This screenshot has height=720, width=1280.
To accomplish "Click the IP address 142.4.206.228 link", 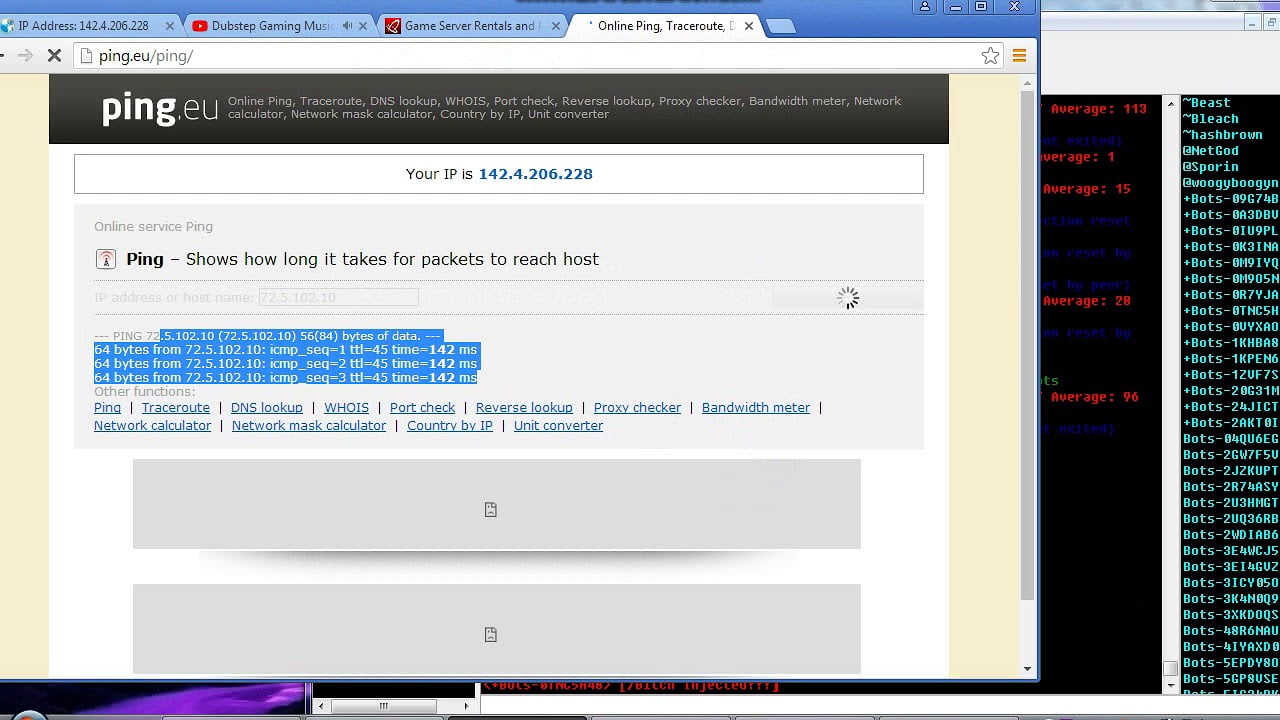I will tap(535, 174).
